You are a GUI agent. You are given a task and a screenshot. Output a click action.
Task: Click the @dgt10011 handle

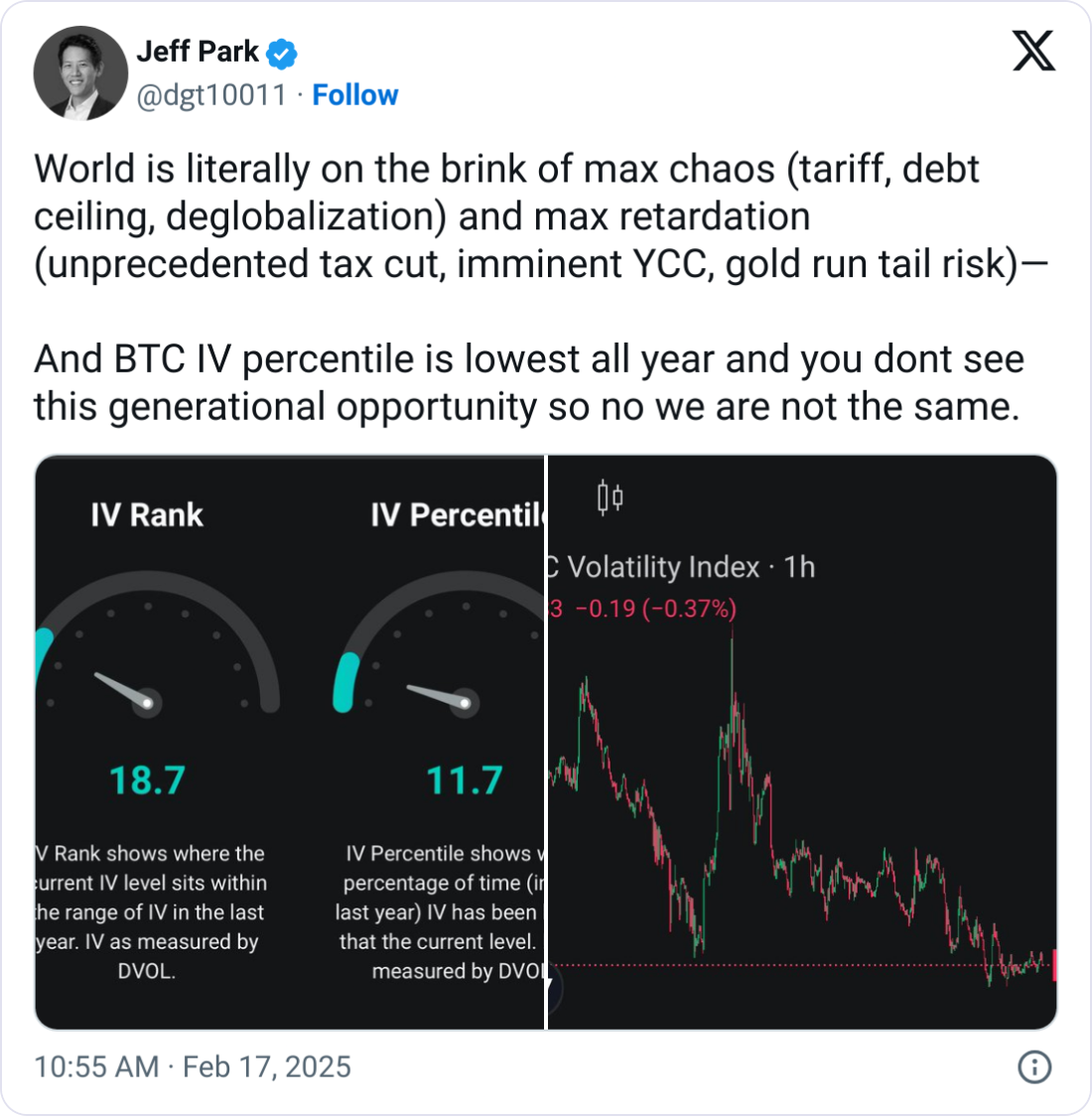(x=210, y=95)
